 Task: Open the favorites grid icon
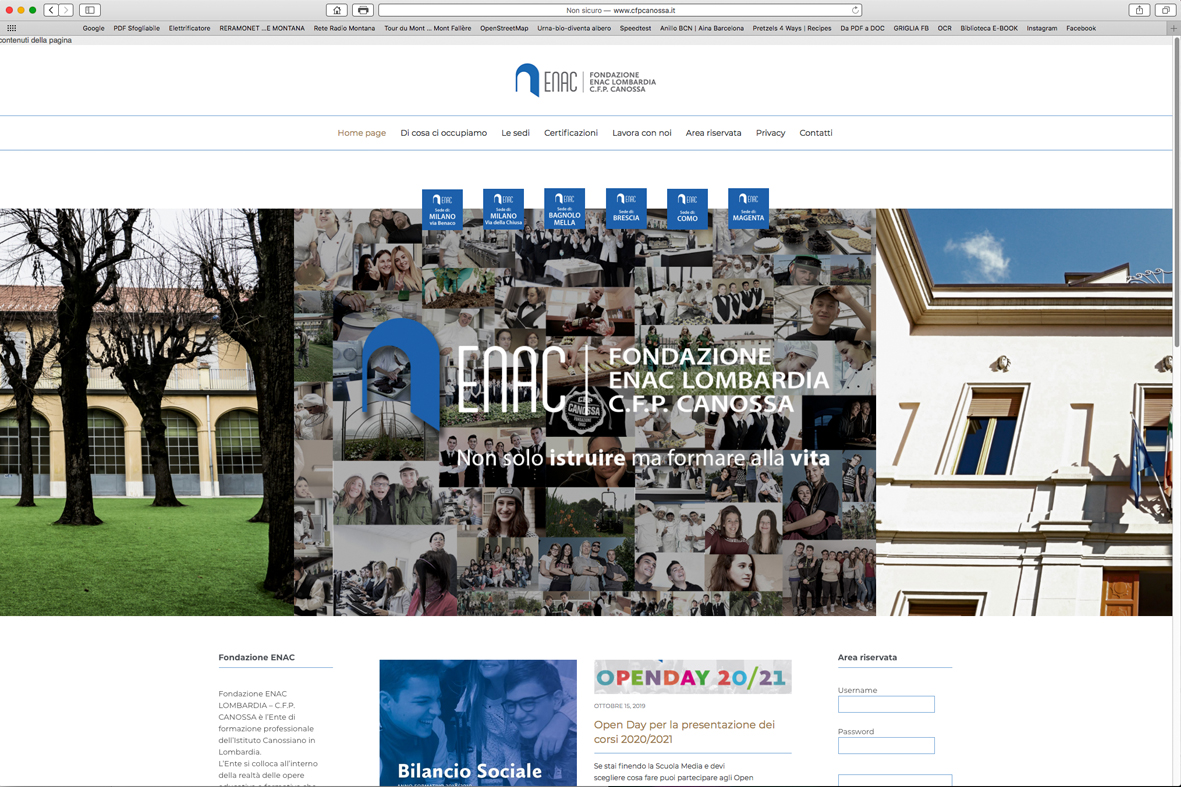coord(11,28)
